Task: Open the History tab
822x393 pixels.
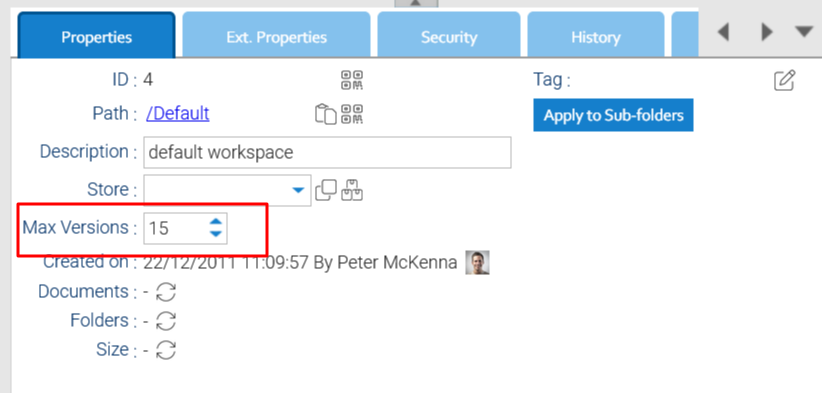Action: tap(596, 35)
